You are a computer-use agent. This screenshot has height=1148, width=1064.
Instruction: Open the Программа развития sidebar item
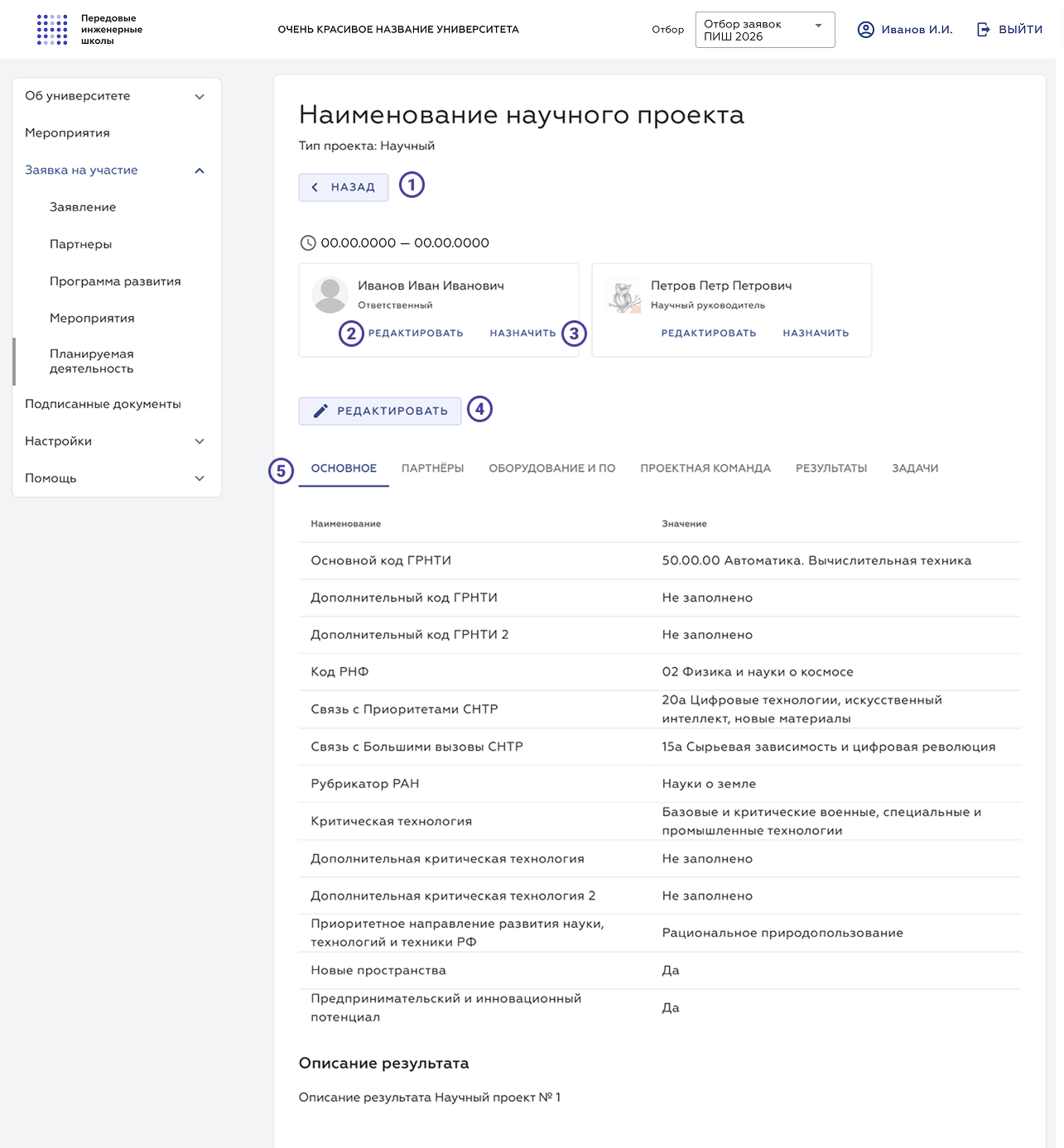click(117, 281)
